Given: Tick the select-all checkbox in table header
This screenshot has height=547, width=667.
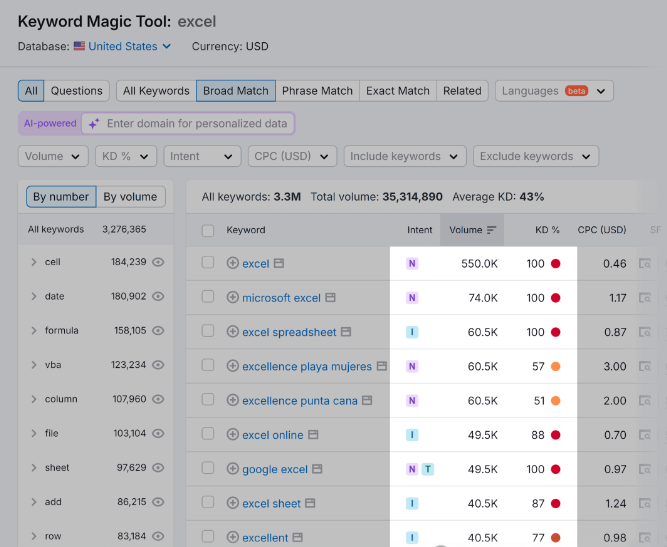Looking at the screenshot, I should point(208,230).
